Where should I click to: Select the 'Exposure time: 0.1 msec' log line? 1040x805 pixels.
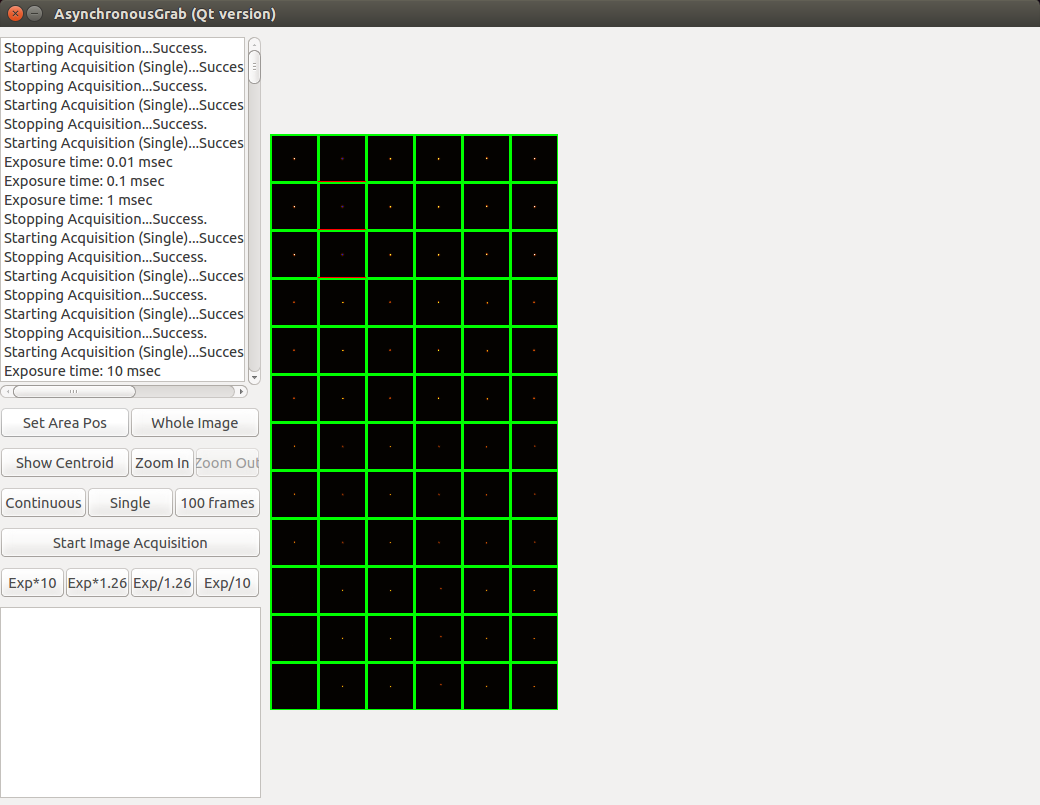pos(84,181)
